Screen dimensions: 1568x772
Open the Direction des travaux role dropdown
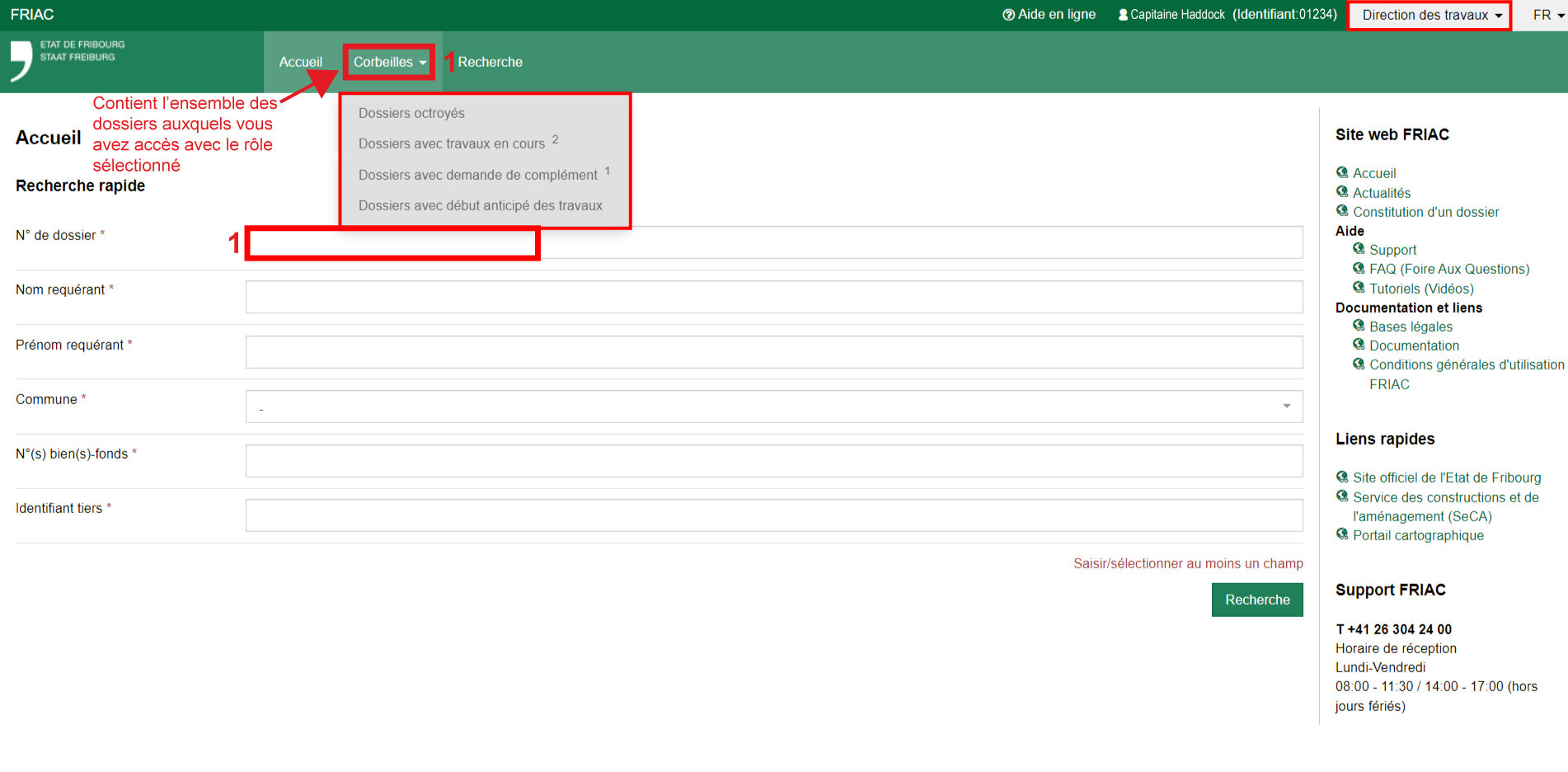1430,16
